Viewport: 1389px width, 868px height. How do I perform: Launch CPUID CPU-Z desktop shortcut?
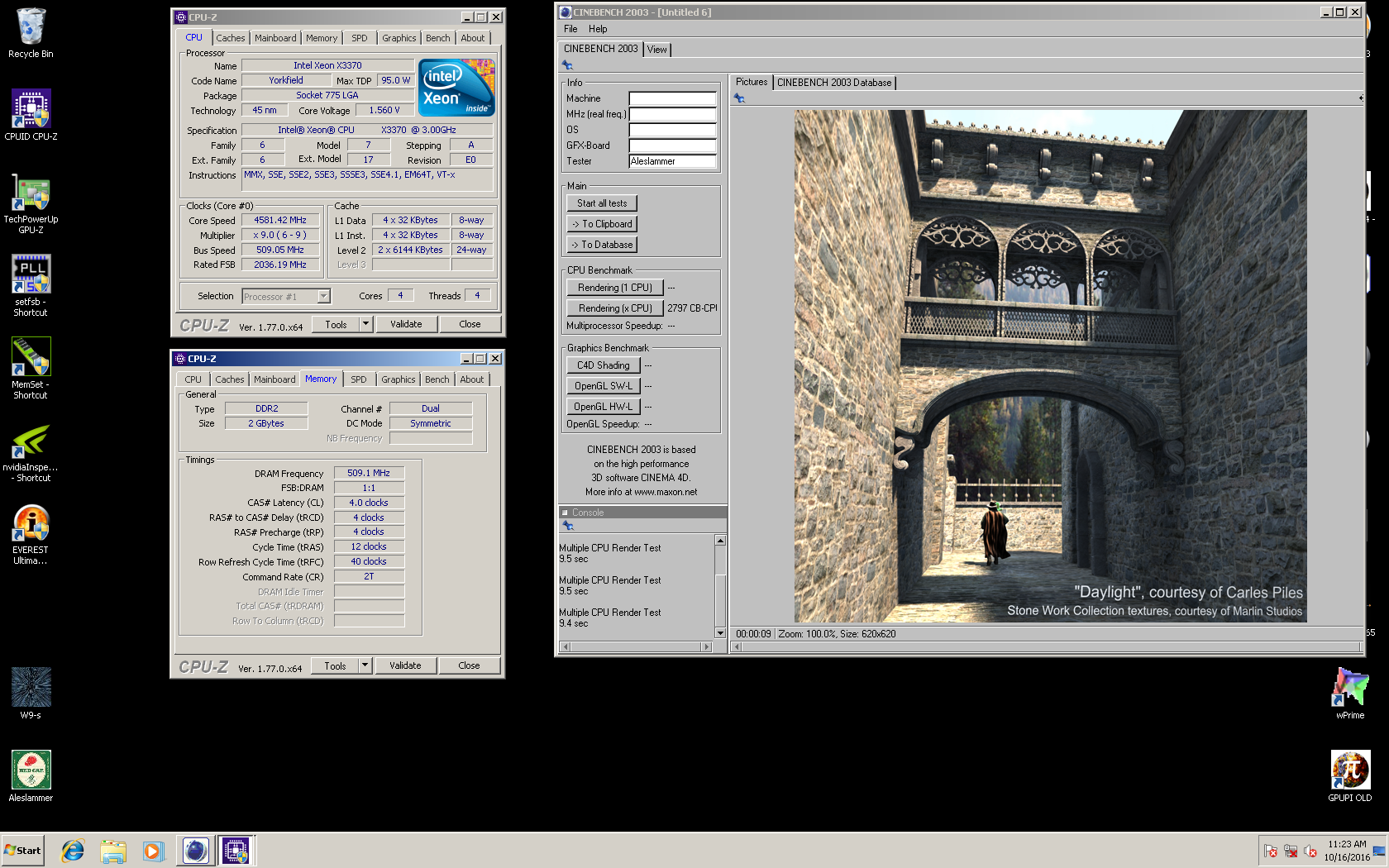(x=31, y=115)
